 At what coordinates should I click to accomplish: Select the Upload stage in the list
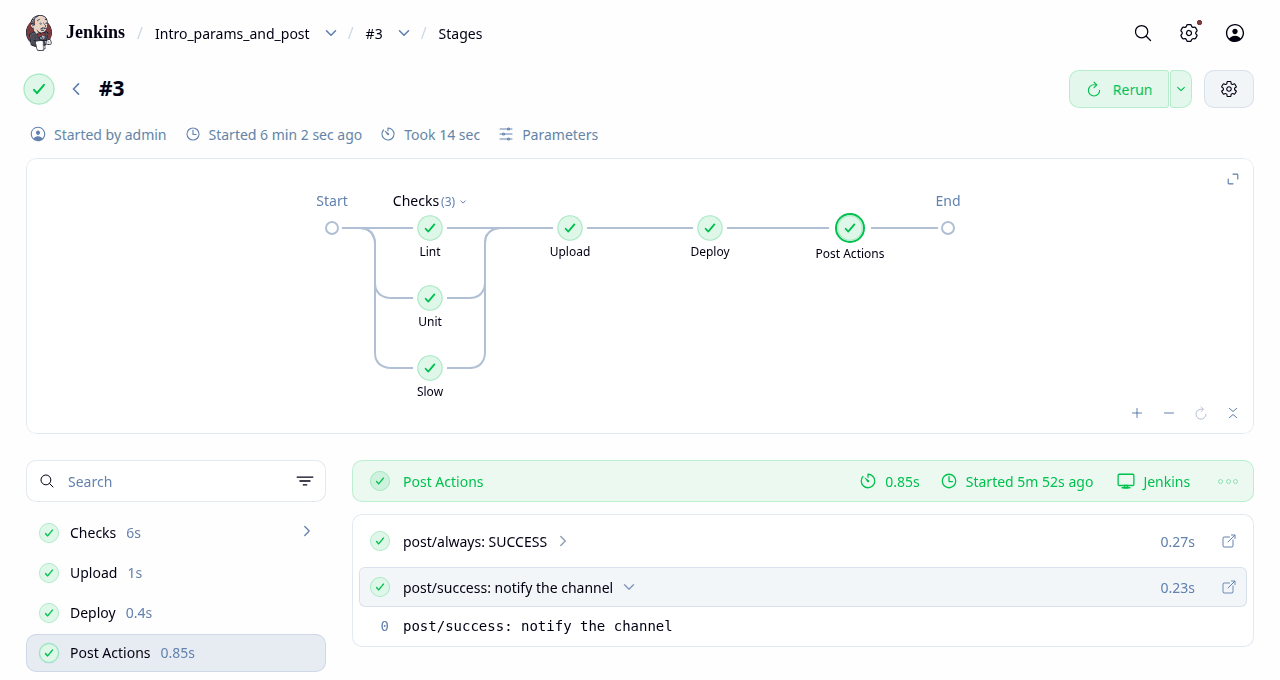(176, 573)
